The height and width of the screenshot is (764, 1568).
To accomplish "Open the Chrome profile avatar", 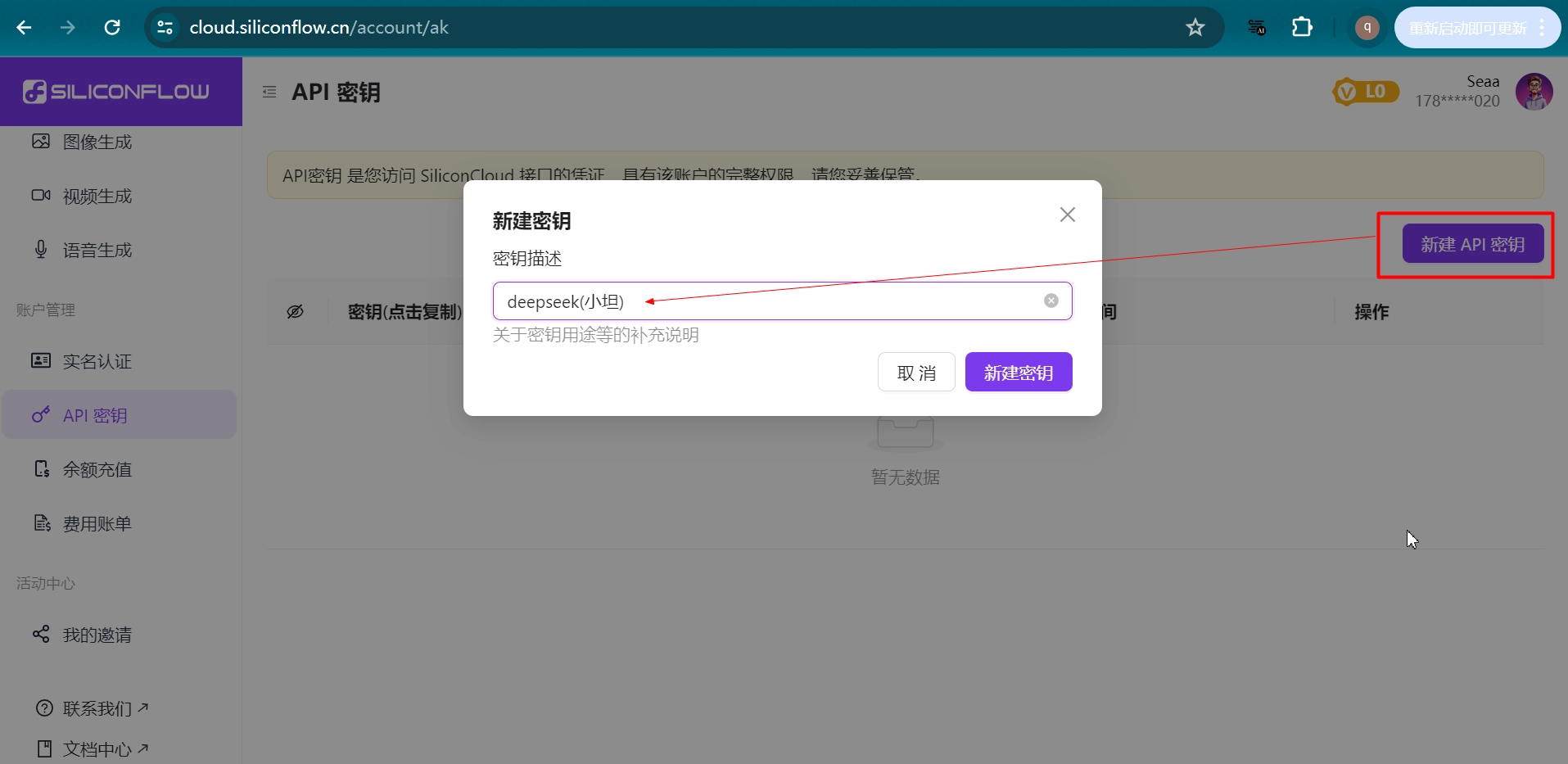I will [1367, 28].
